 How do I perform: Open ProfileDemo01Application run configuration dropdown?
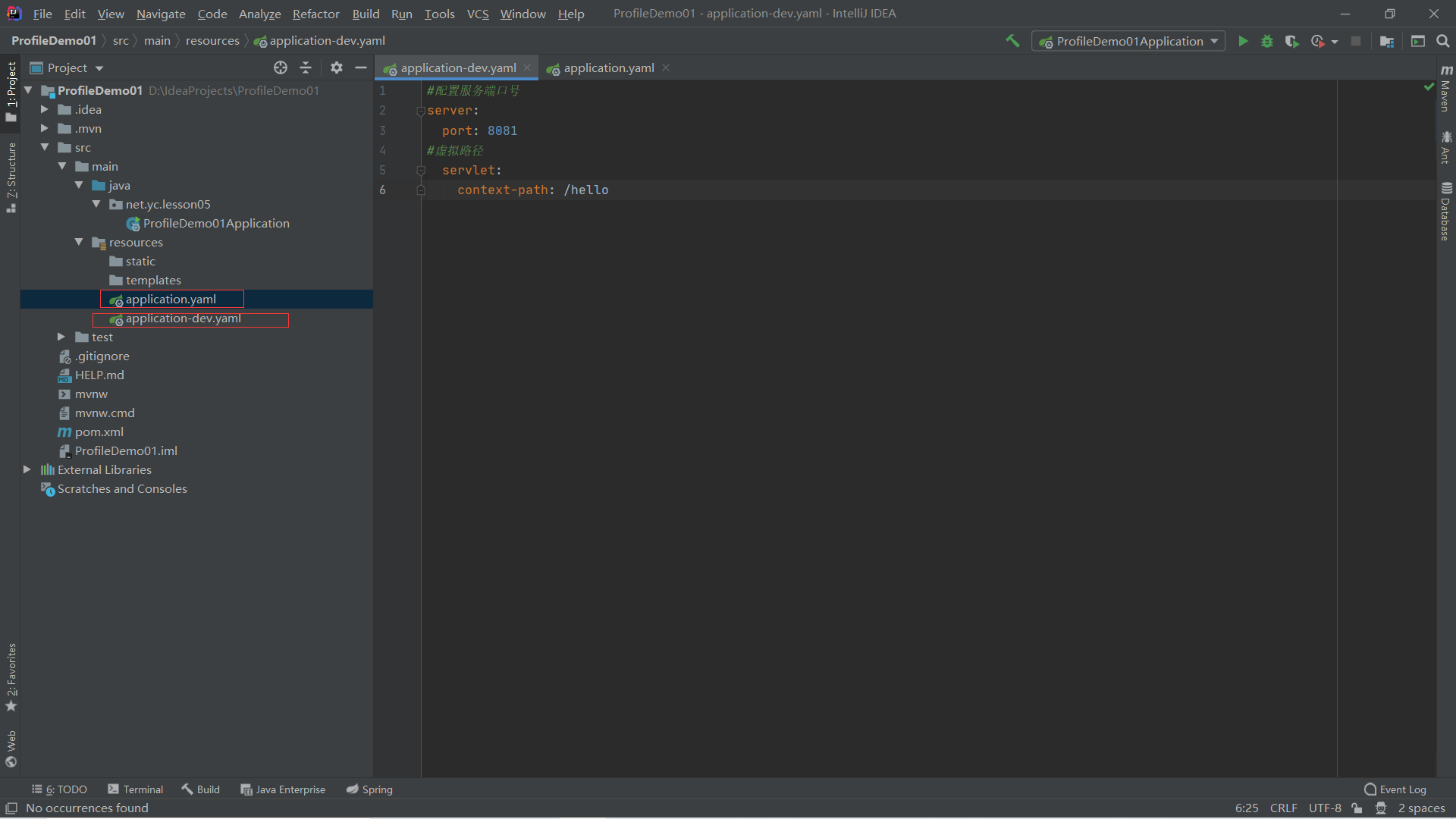pos(1128,42)
